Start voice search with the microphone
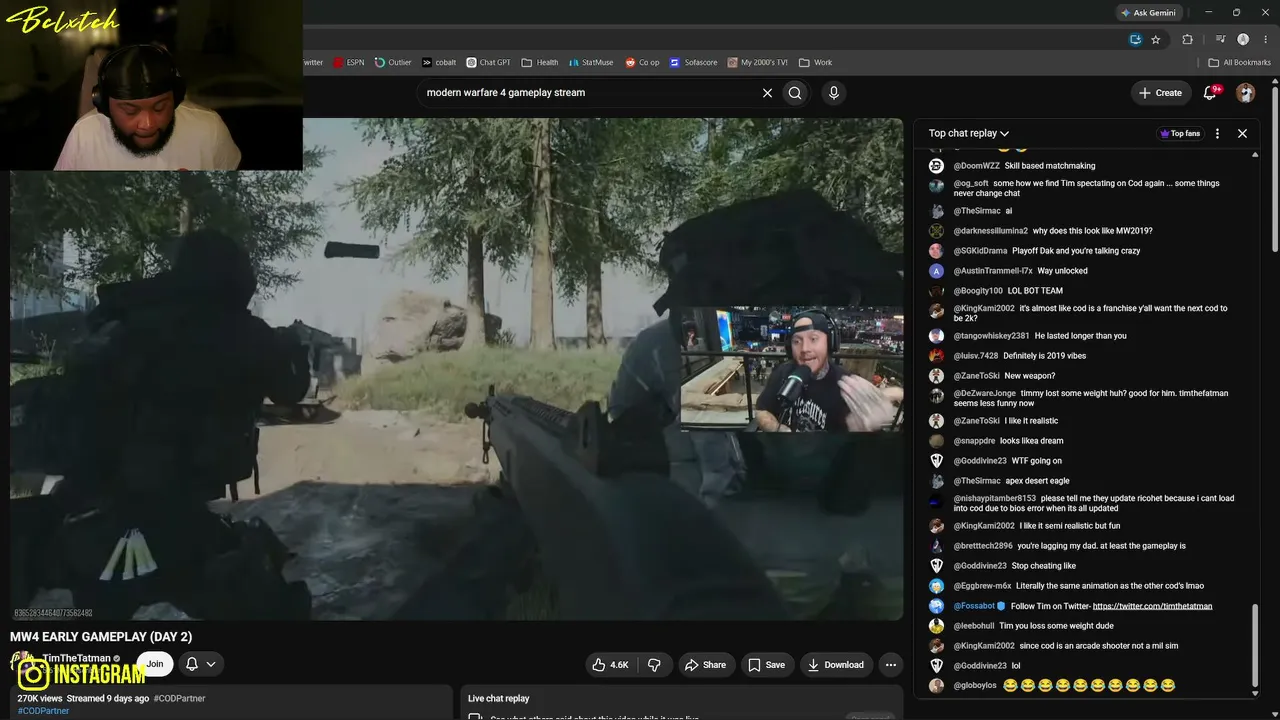The image size is (1280, 720). [x=834, y=93]
